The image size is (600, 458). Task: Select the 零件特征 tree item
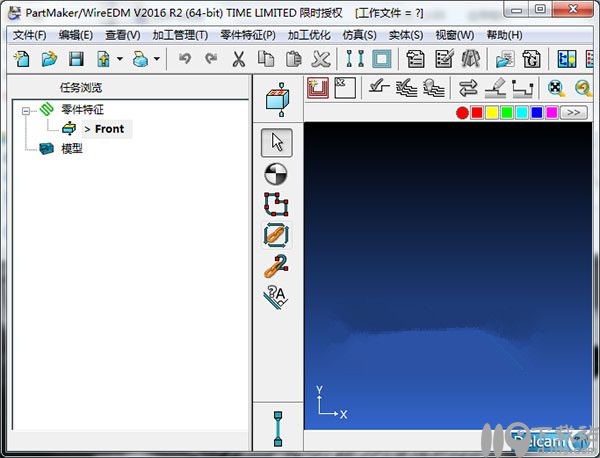(x=82, y=110)
